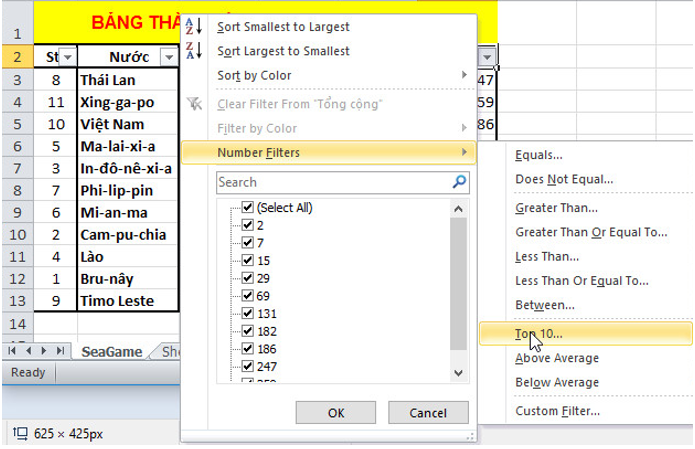Uncheck the value 186 checkbox
This screenshot has width=695, height=449.
(x=247, y=349)
